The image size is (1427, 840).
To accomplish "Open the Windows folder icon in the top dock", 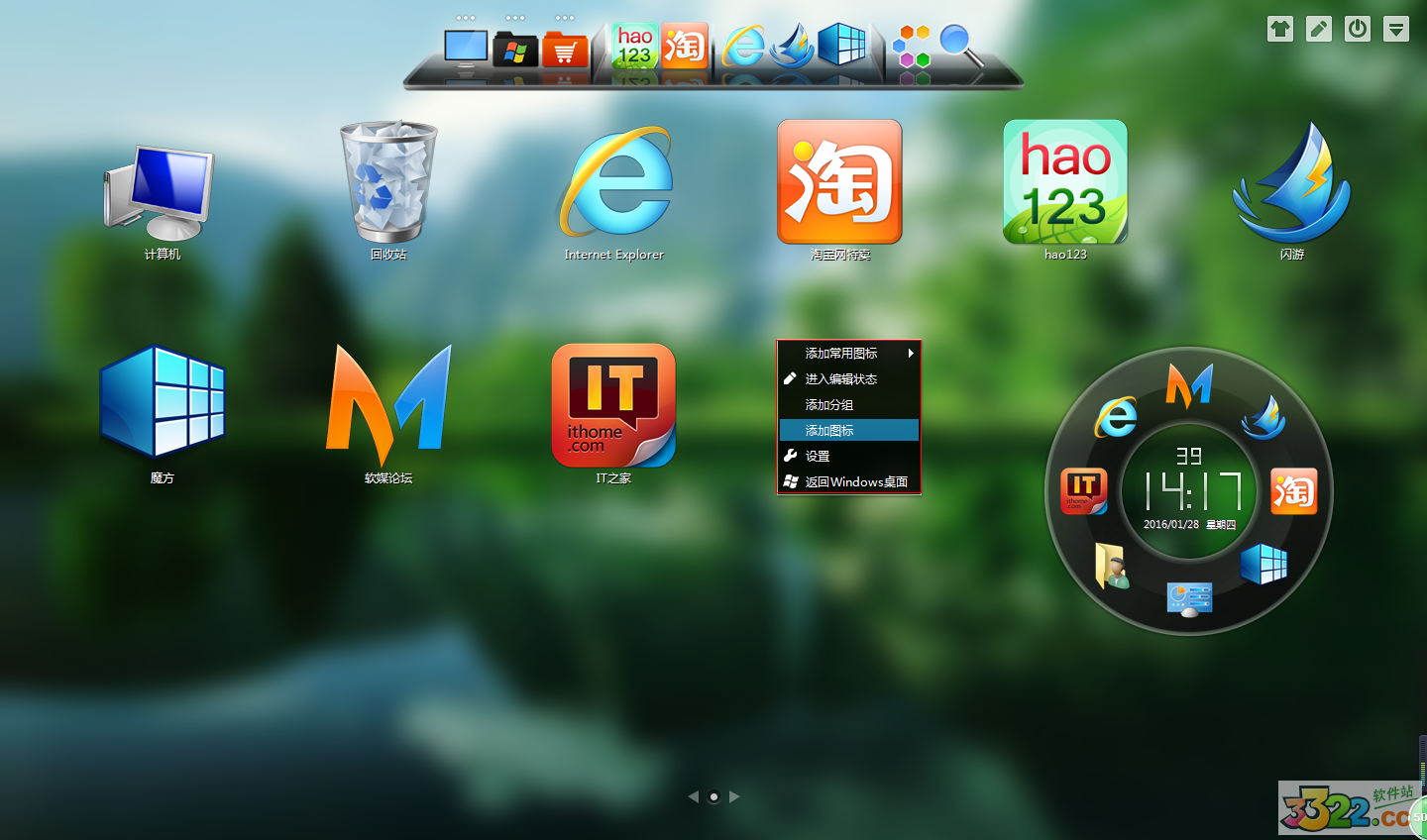I will pyautogui.click(x=515, y=50).
